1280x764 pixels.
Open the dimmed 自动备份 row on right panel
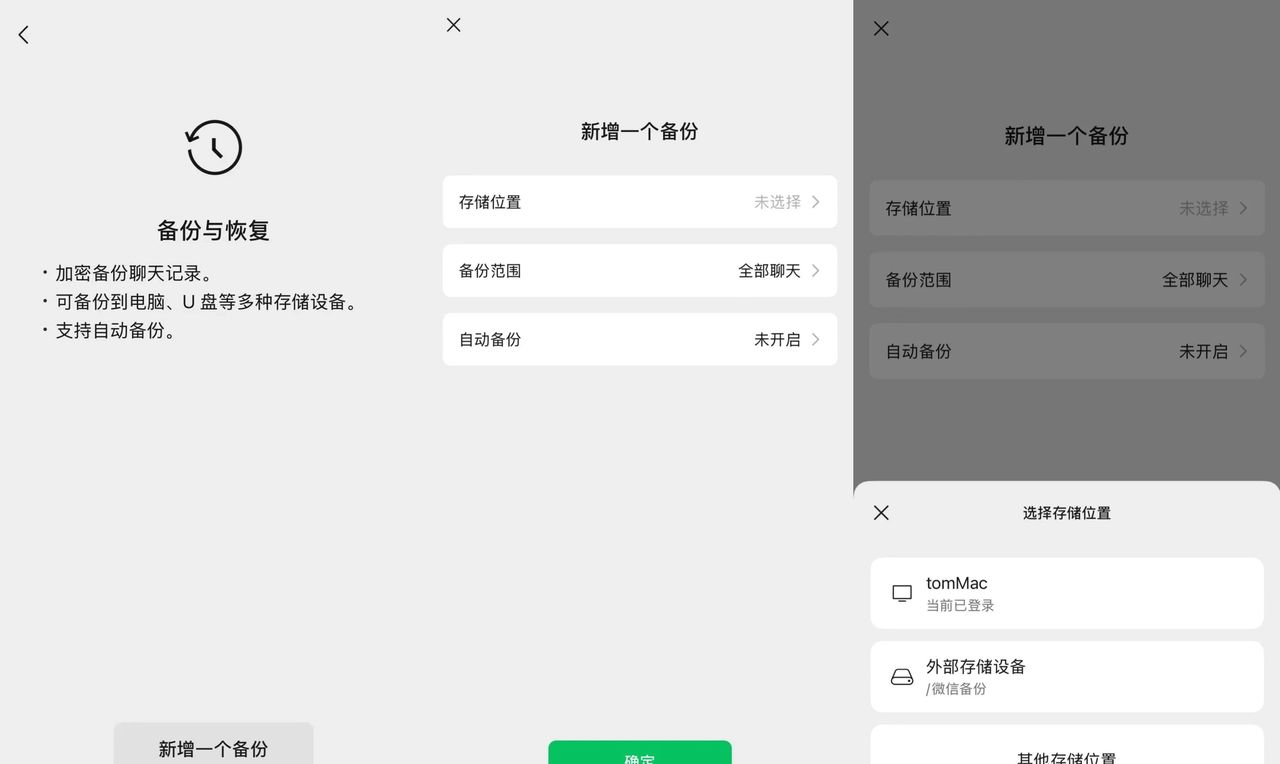click(x=1066, y=351)
